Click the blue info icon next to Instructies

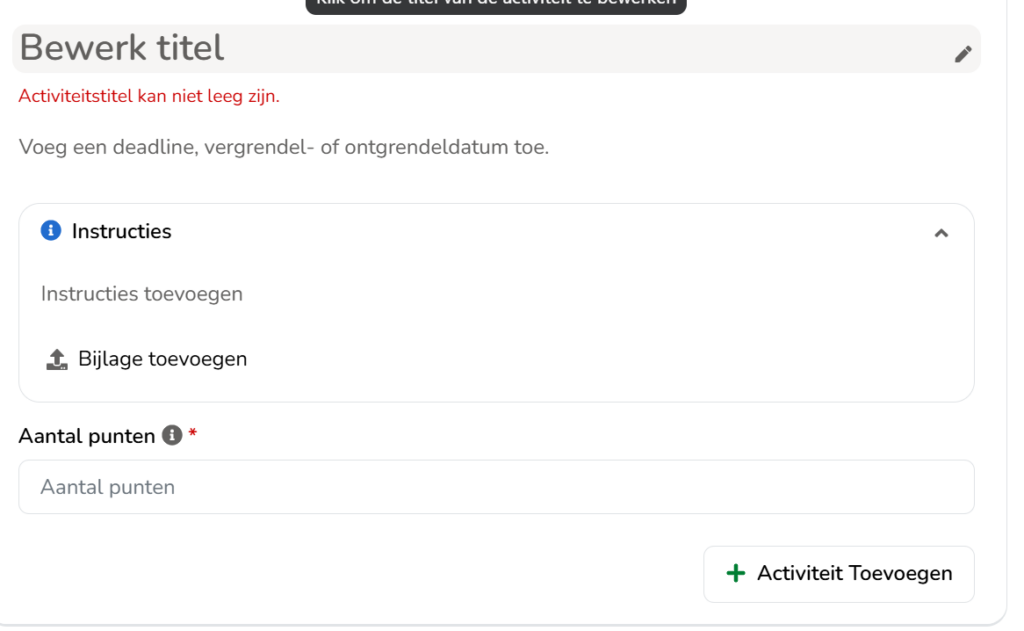click(x=51, y=231)
